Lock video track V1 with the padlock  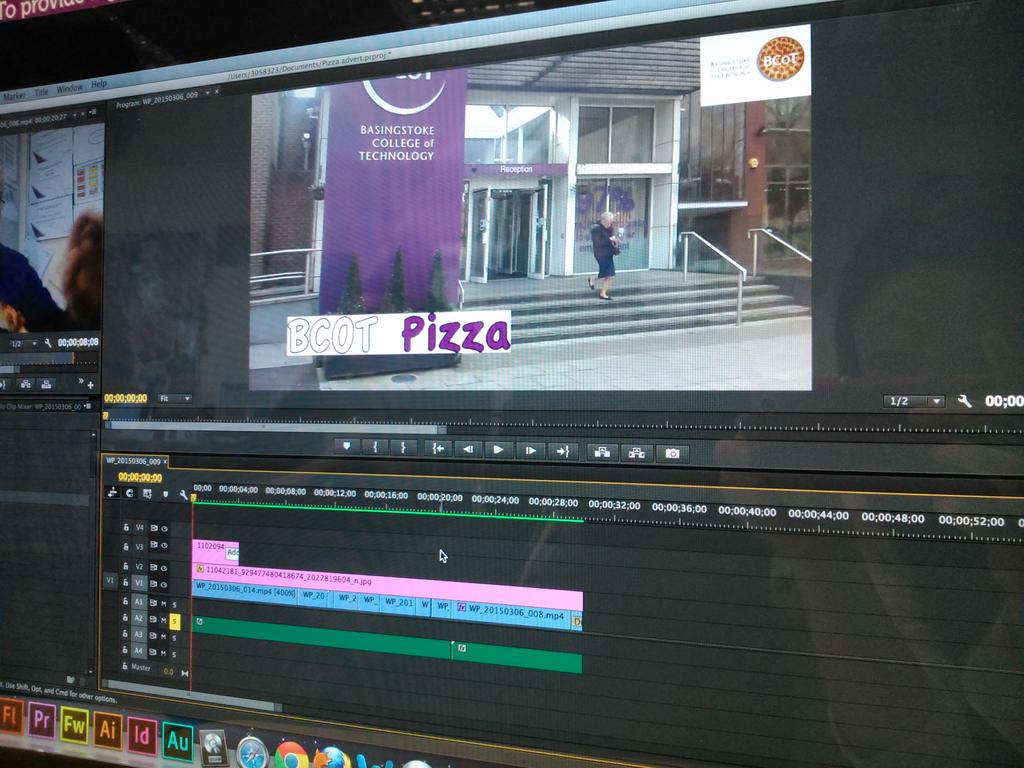pyautogui.click(x=126, y=583)
